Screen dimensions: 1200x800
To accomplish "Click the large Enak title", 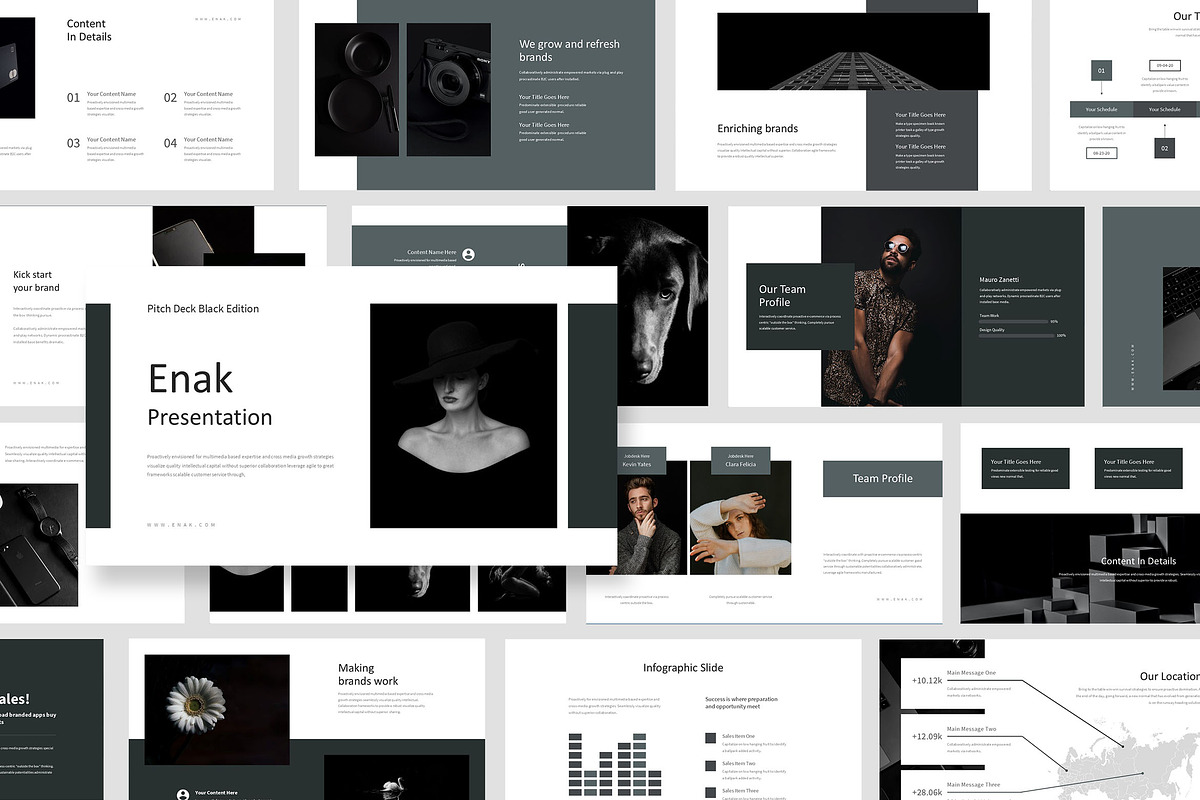I will (x=190, y=379).
